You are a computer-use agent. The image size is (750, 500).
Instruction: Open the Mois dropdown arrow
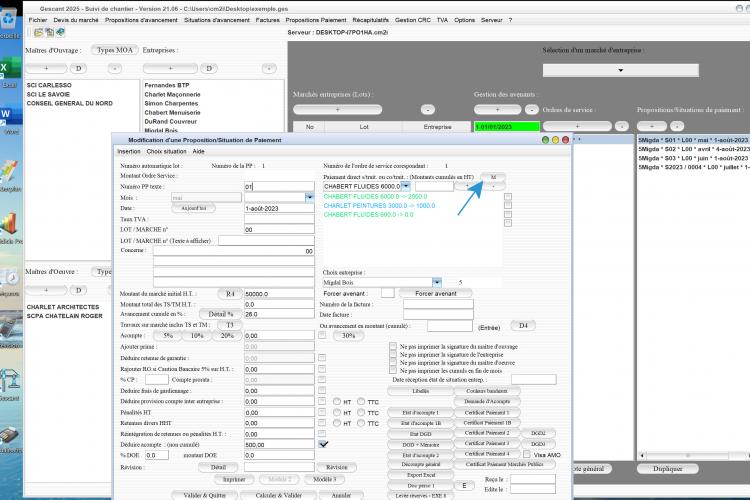pos(309,197)
